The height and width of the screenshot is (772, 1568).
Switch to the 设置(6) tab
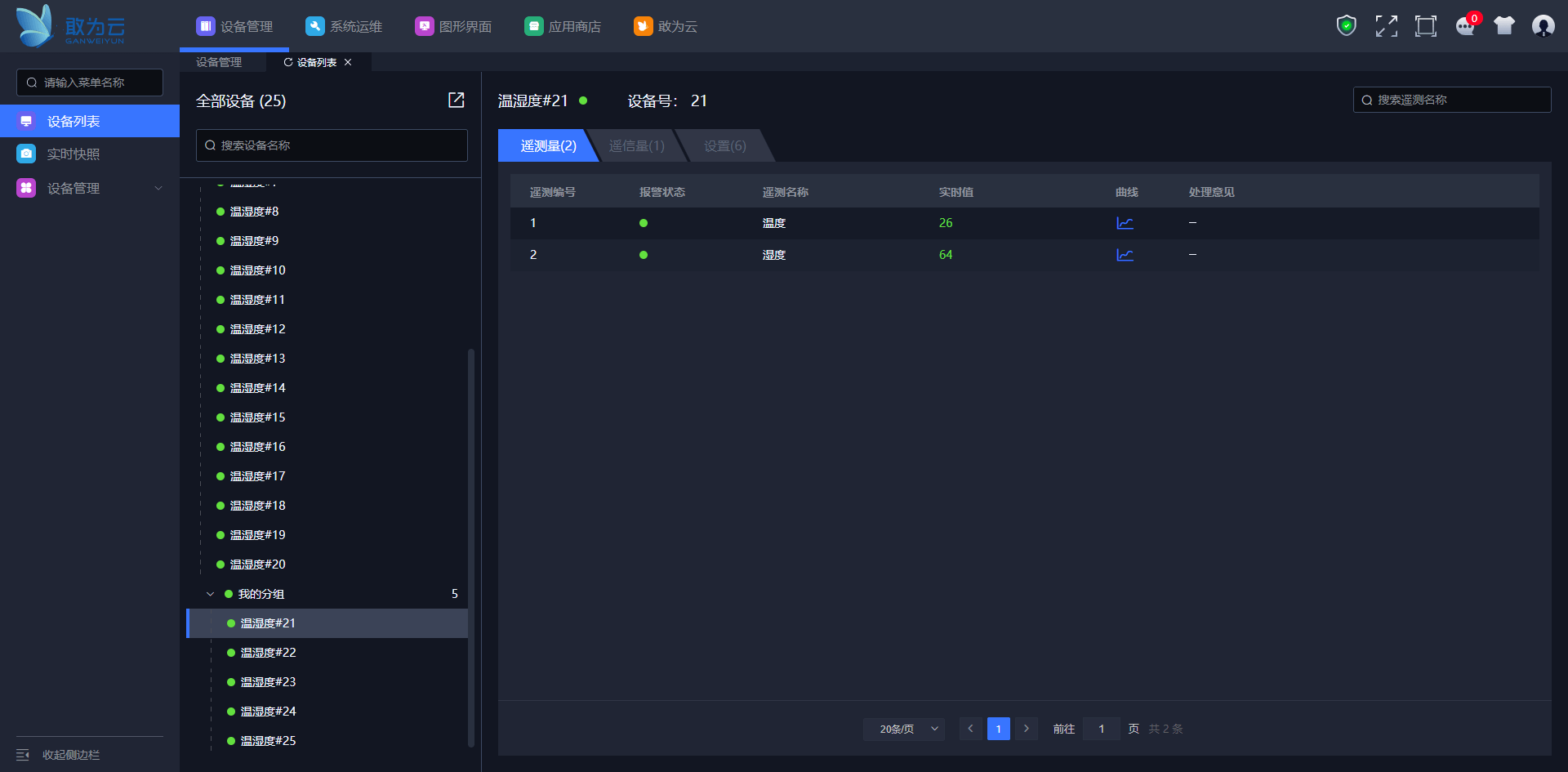(724, 145)
